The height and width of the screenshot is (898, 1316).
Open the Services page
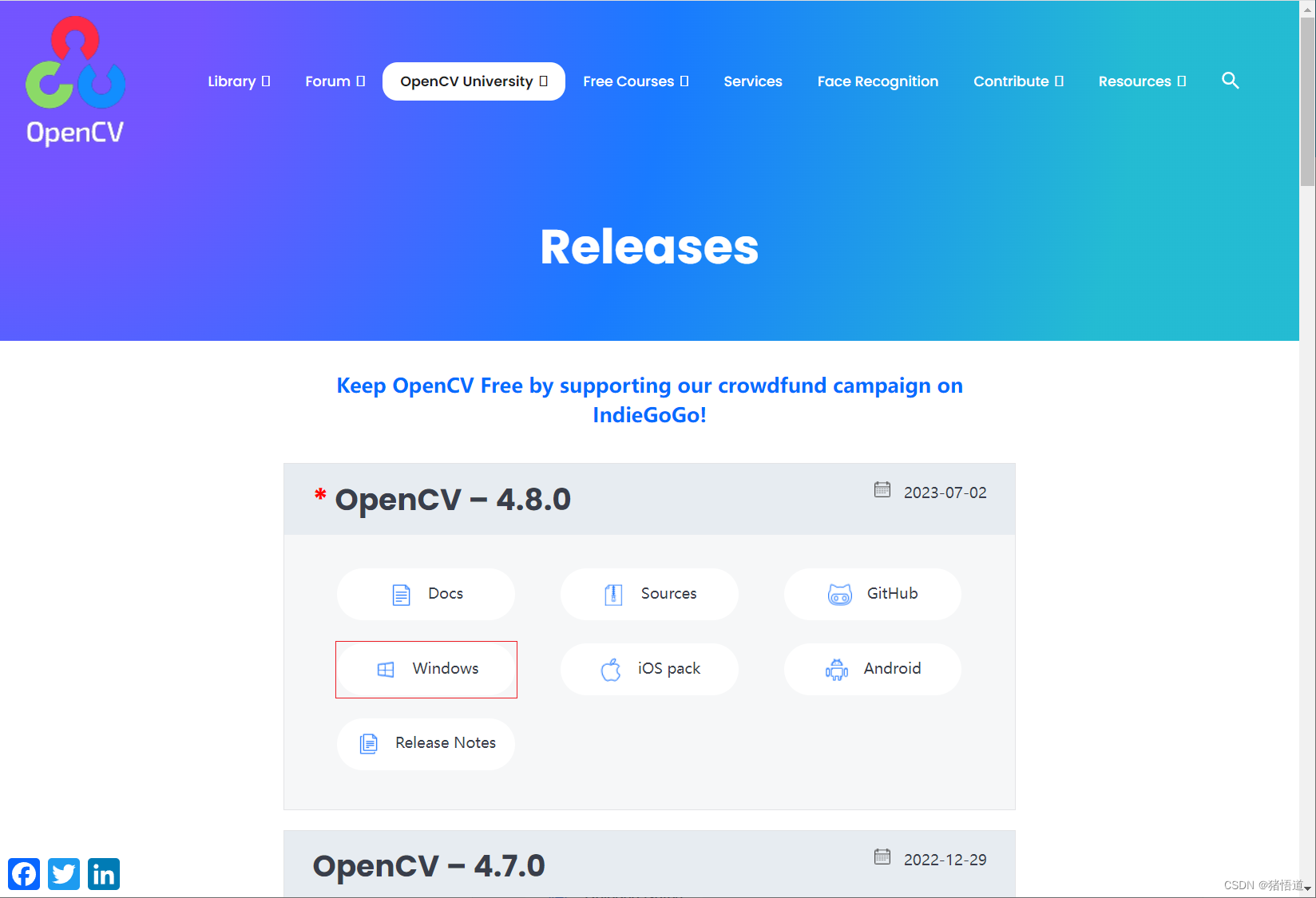[753, 81]
